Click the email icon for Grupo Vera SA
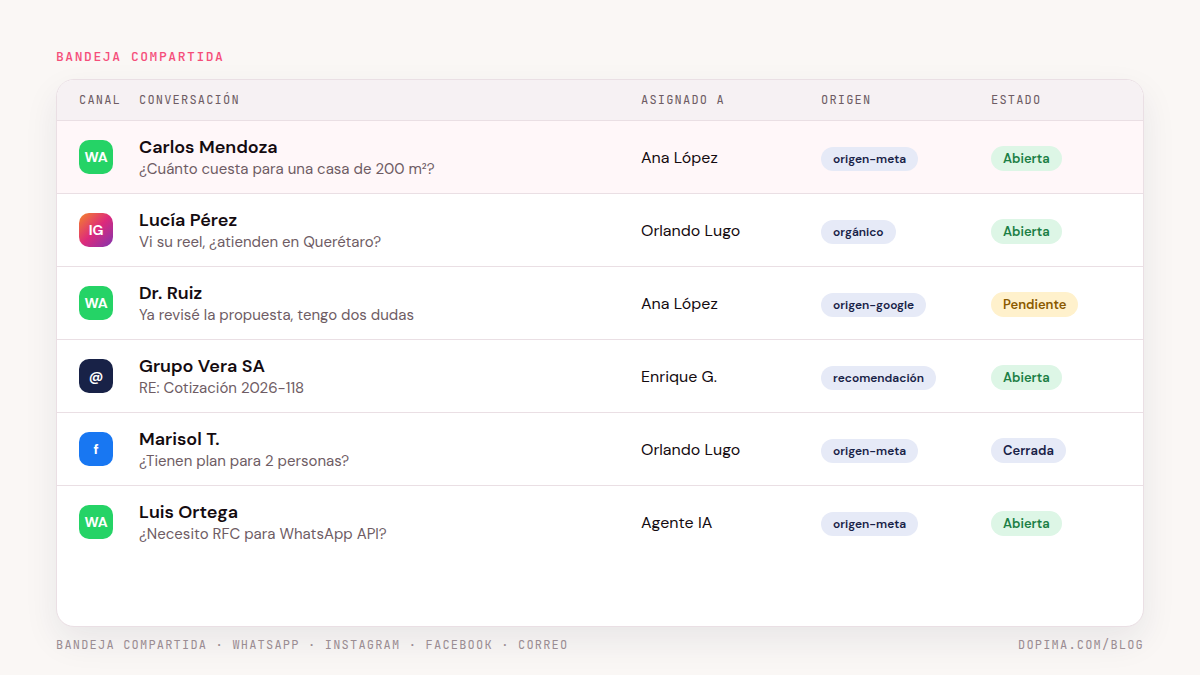This screenshot has width=1200, height=675. [x=96, y=376]
